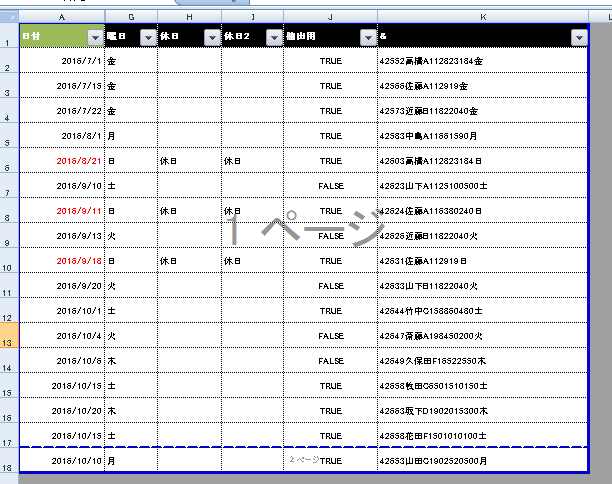
Task: Click cell 42658花田F1501010100土
Action: tap(483, 435)
